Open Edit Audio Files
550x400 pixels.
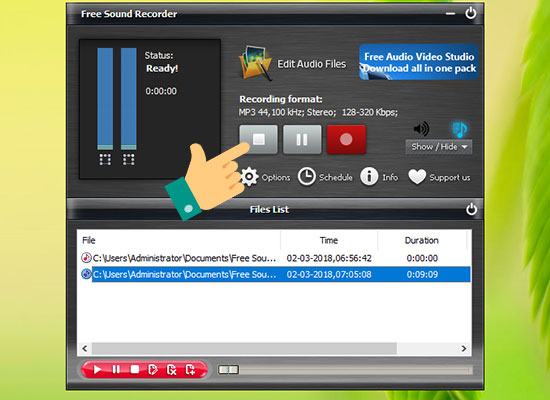coord(292,64)
